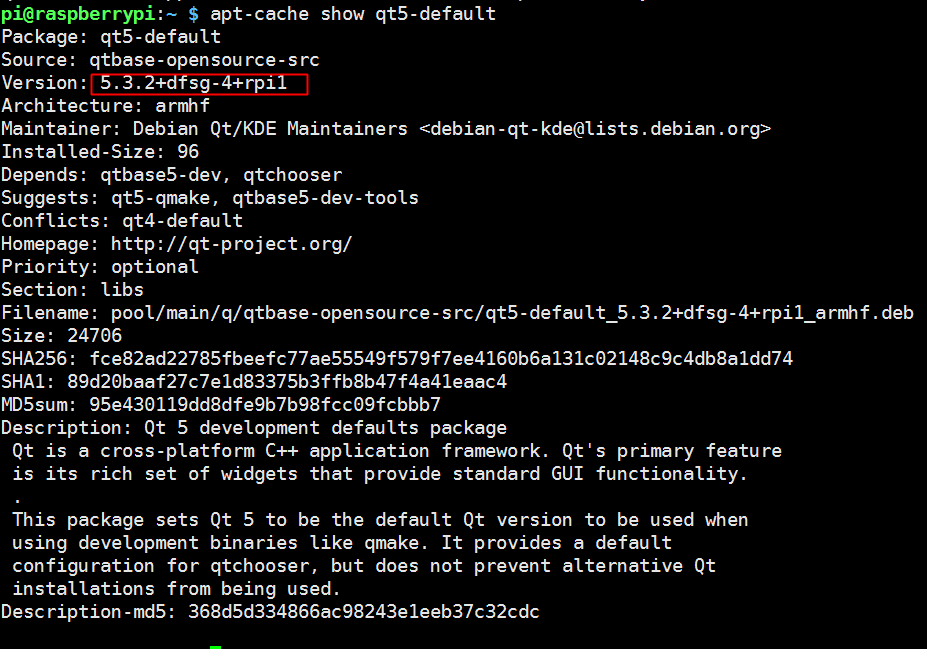The image size is (927, 649).
Task: Click the MD5sum hash value
Action: click(x=265, y=404)
